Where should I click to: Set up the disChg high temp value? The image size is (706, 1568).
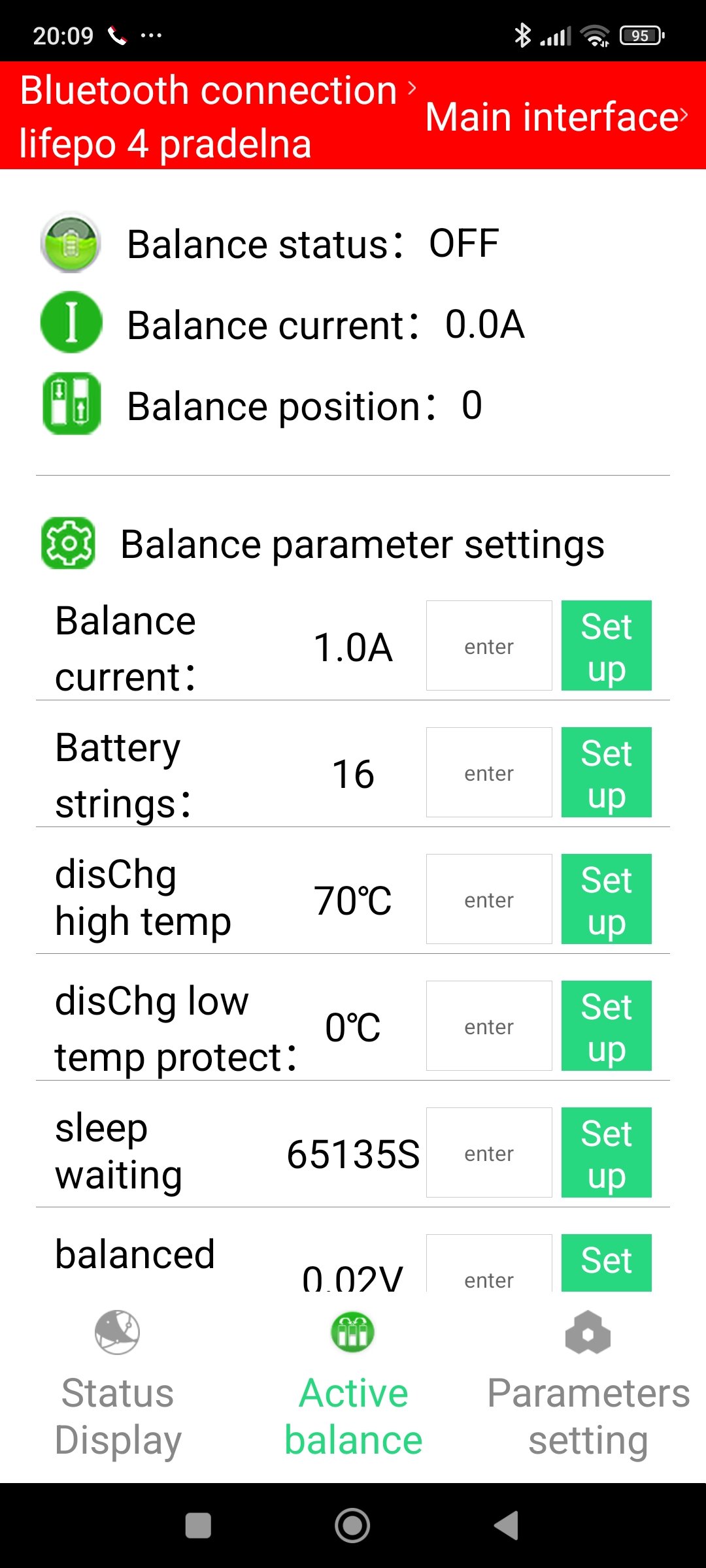[607, 899]
